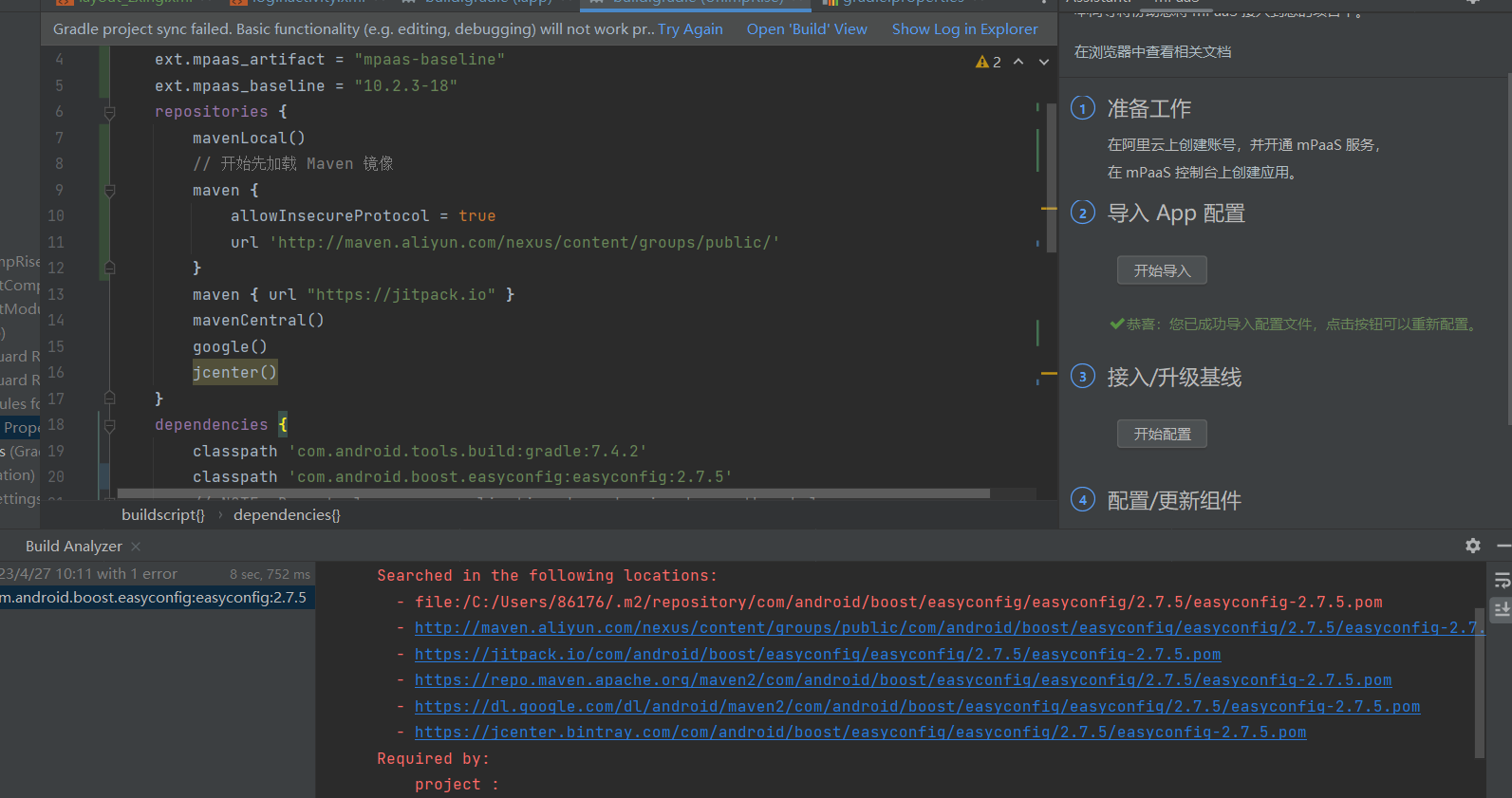Click the 'Required by:' output line
Image resolution: width=1512 pixels, height=798 pixels.
click(x=433, y=759)
